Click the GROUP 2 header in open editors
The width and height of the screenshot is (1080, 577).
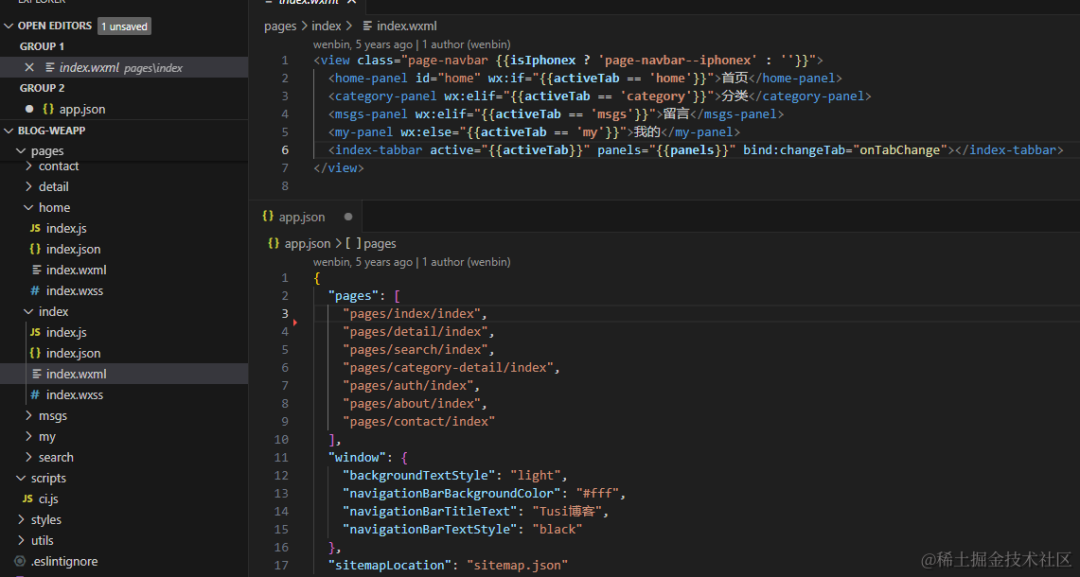[42, 88]
